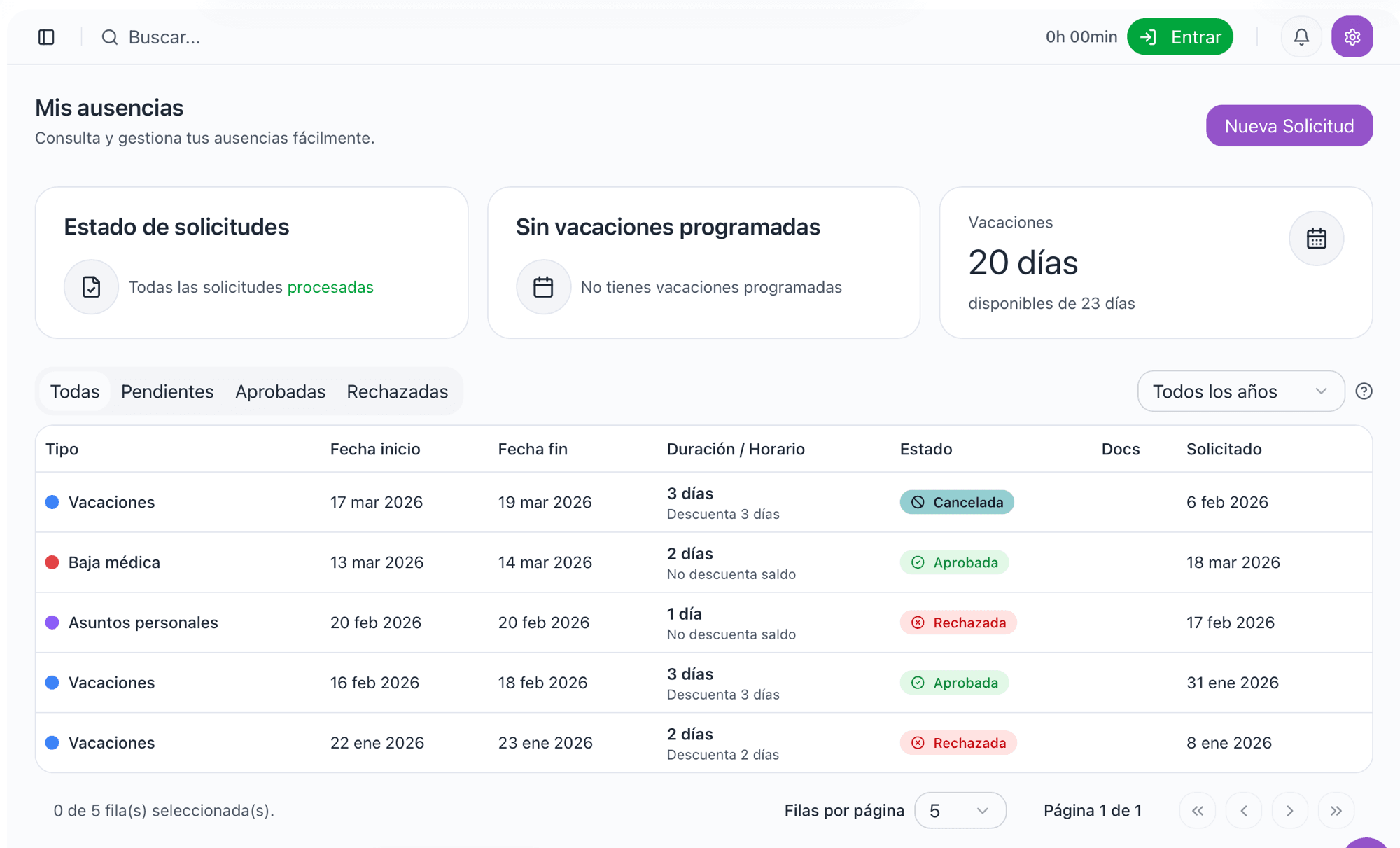Expand the rows per page selector
The width and height of the screenshot is (1400, 848).
(960, 811)
